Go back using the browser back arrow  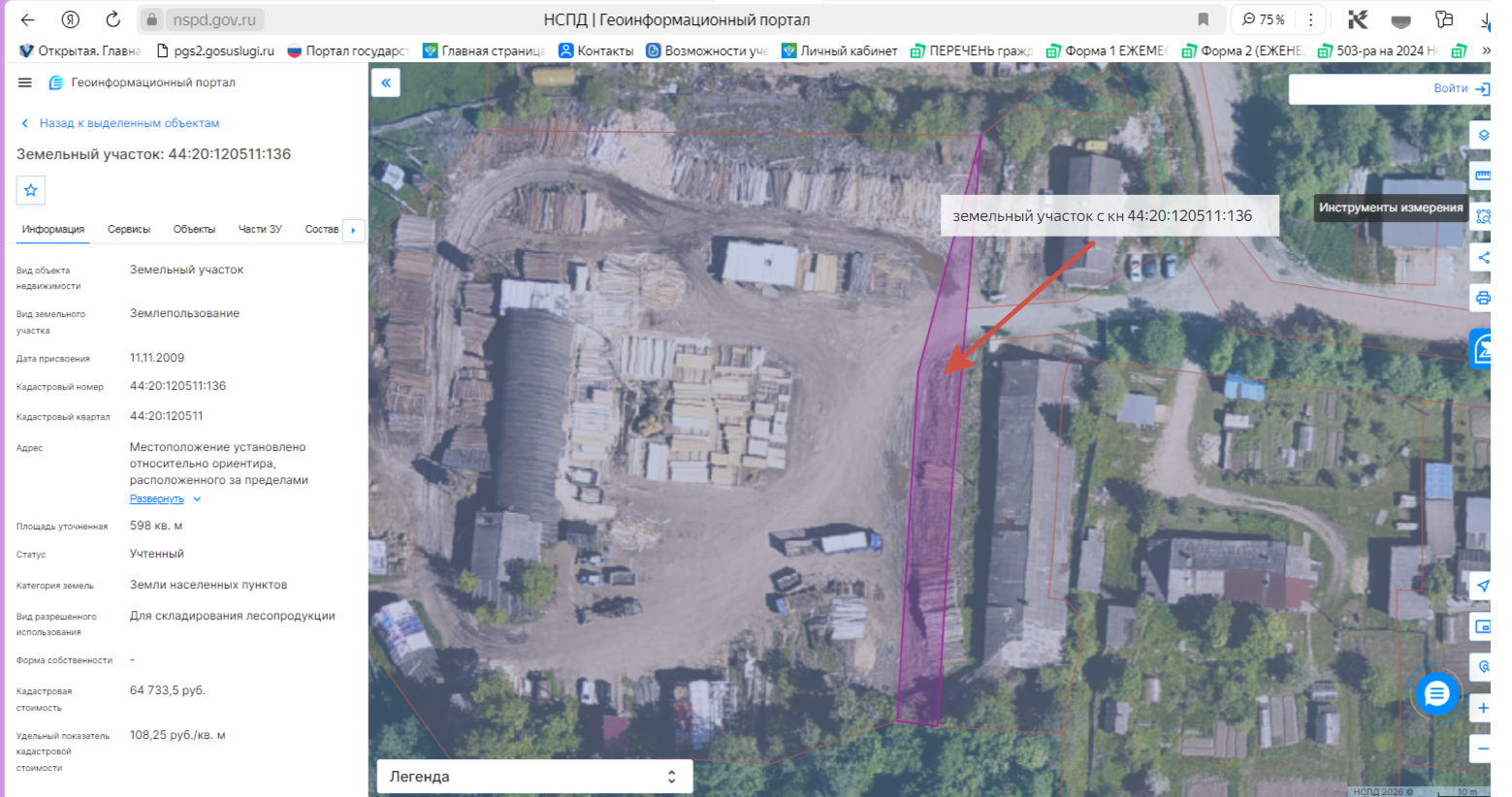point(28,19)
